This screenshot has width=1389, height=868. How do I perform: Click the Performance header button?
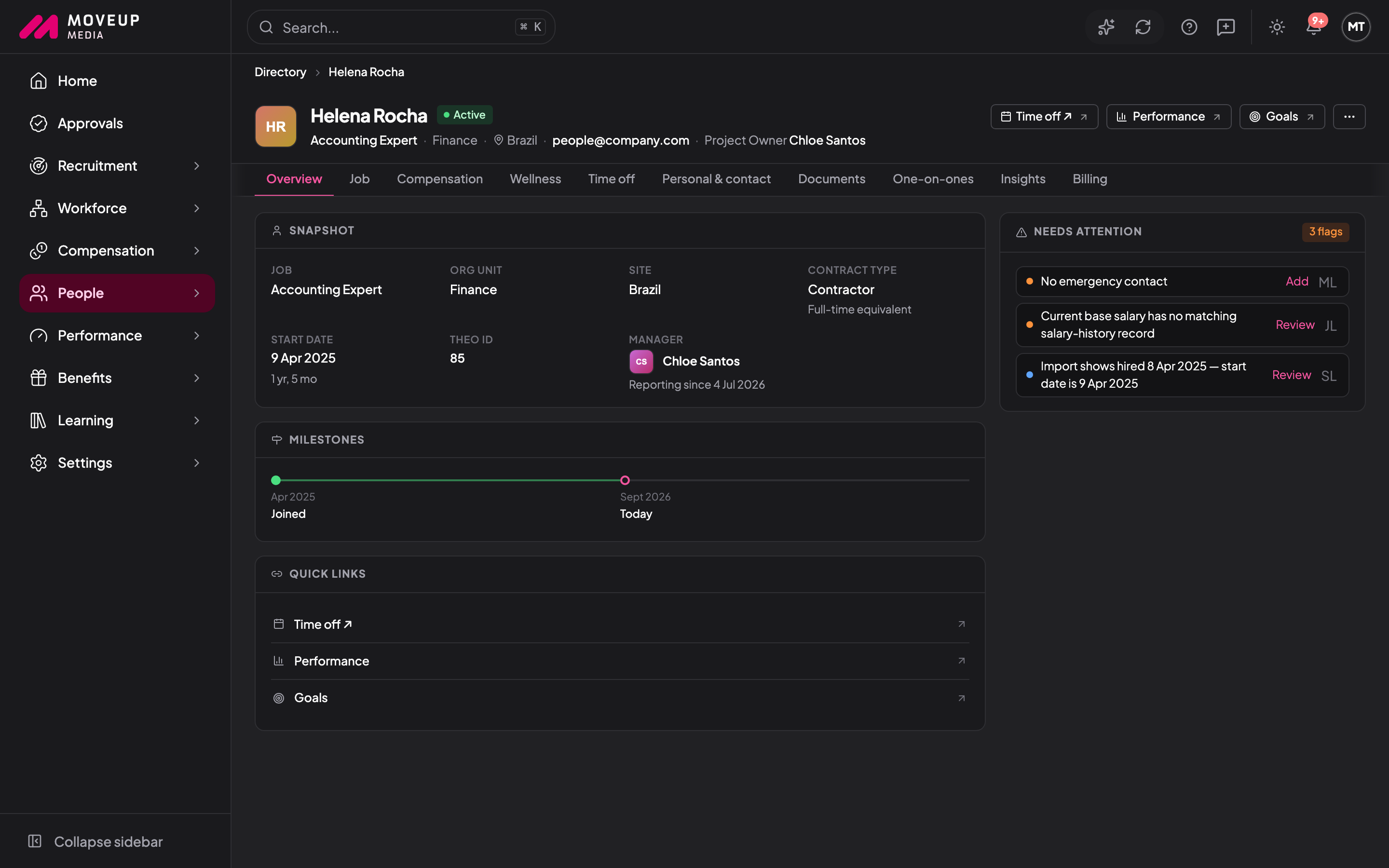[1168, 117]
